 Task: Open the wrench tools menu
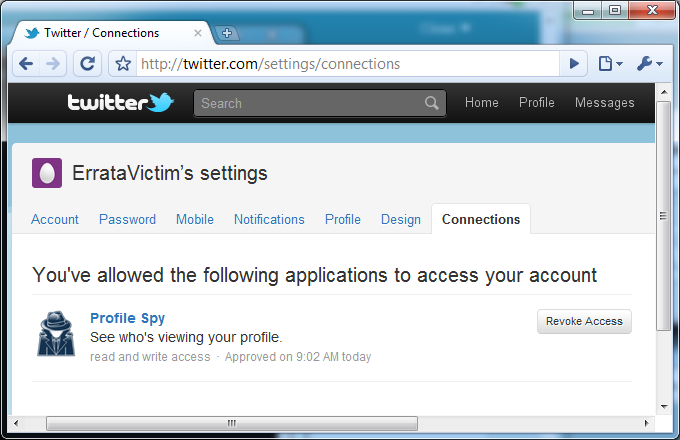tap(650, 64)
